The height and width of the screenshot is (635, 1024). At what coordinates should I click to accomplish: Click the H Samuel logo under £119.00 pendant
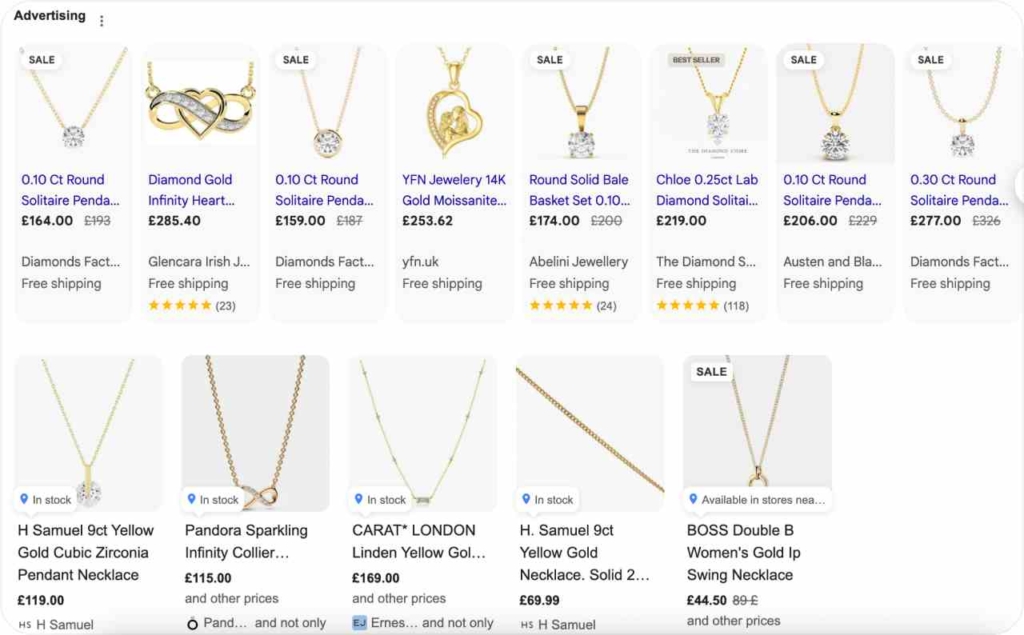pyautogui.click(x=24, y=625)
